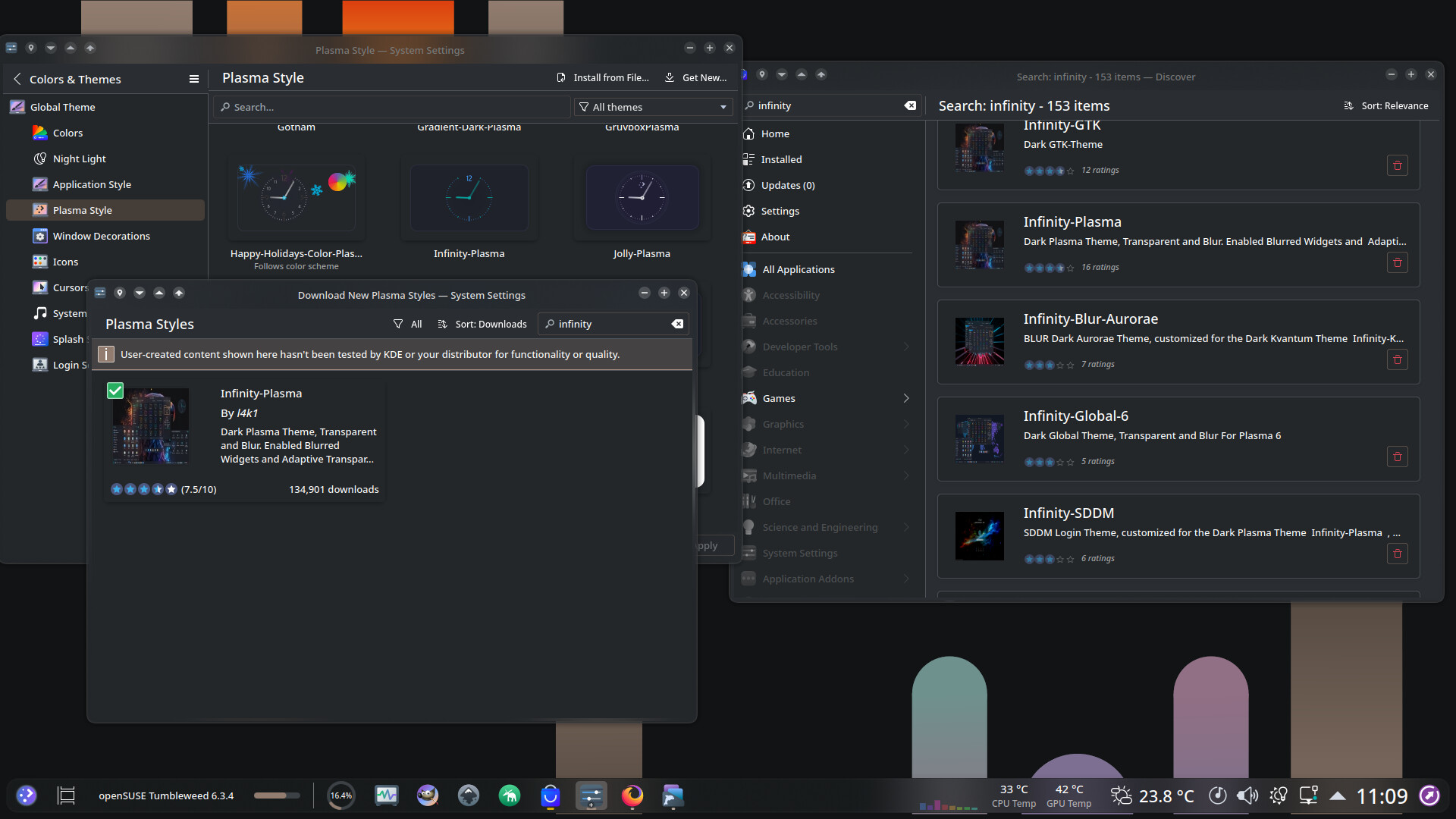Open the volume control in system tray

click(1247, 795)
